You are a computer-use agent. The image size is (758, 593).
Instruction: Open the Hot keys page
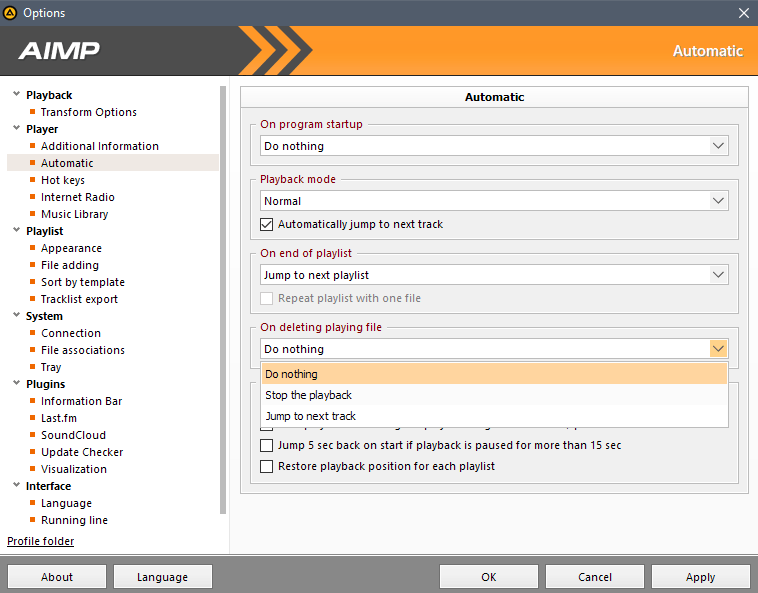coord(63,180)
